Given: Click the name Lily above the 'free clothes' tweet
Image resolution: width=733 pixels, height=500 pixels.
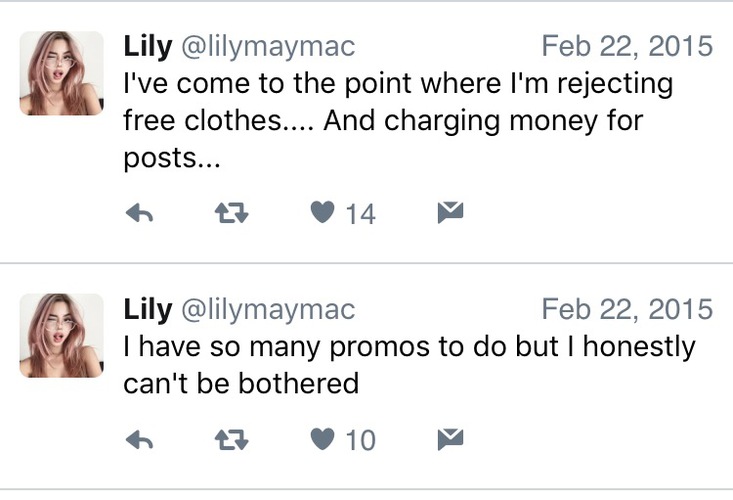Looking at the screenshot, I should (x=147, y=46).
